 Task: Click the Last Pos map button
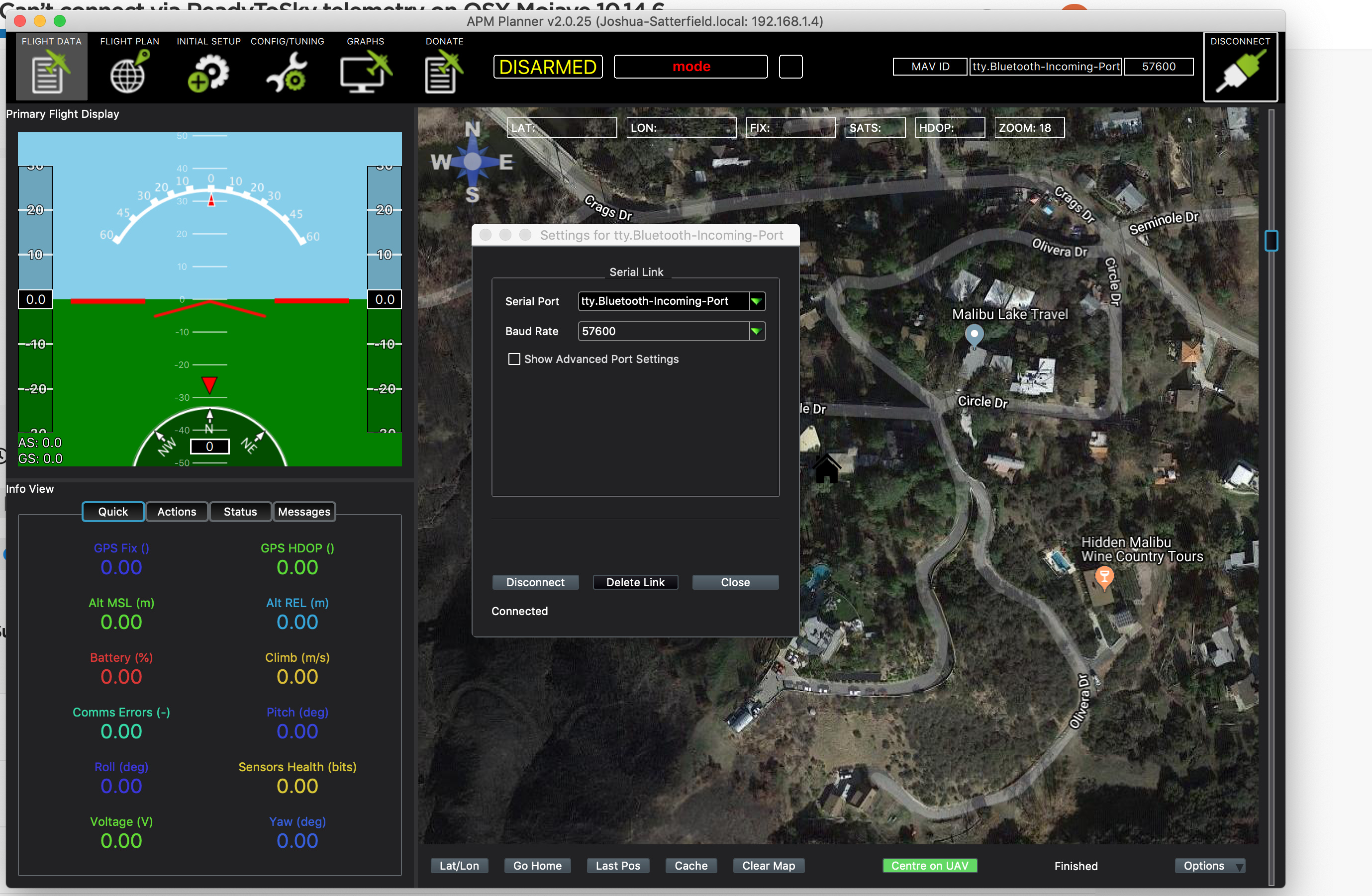(x=618, y=866)
